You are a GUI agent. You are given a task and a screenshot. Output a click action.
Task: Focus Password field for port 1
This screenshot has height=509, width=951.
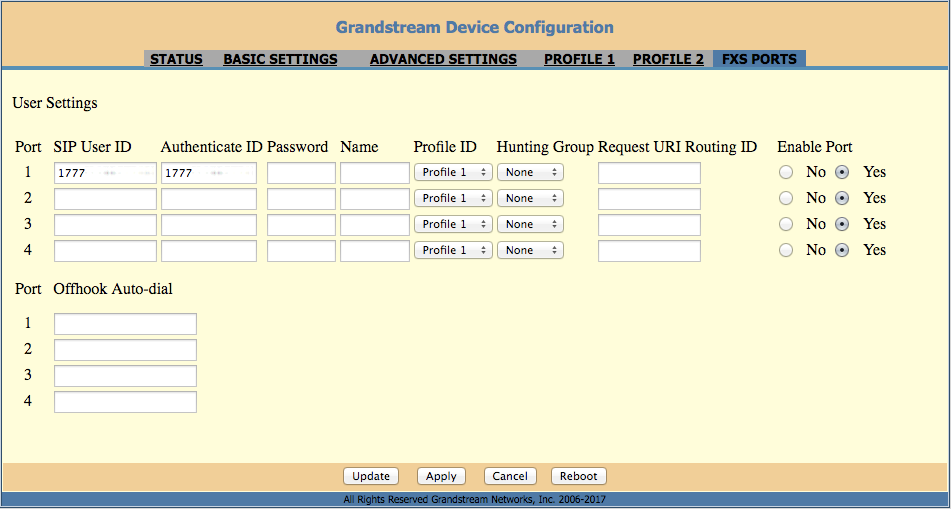[x=301, y=173]
